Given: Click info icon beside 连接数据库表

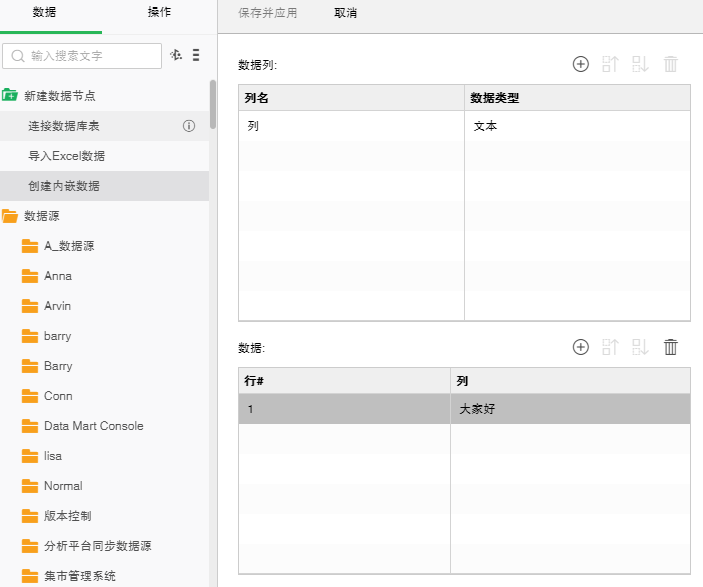Looking at the screenshot, I should click(x=188, y=126).
